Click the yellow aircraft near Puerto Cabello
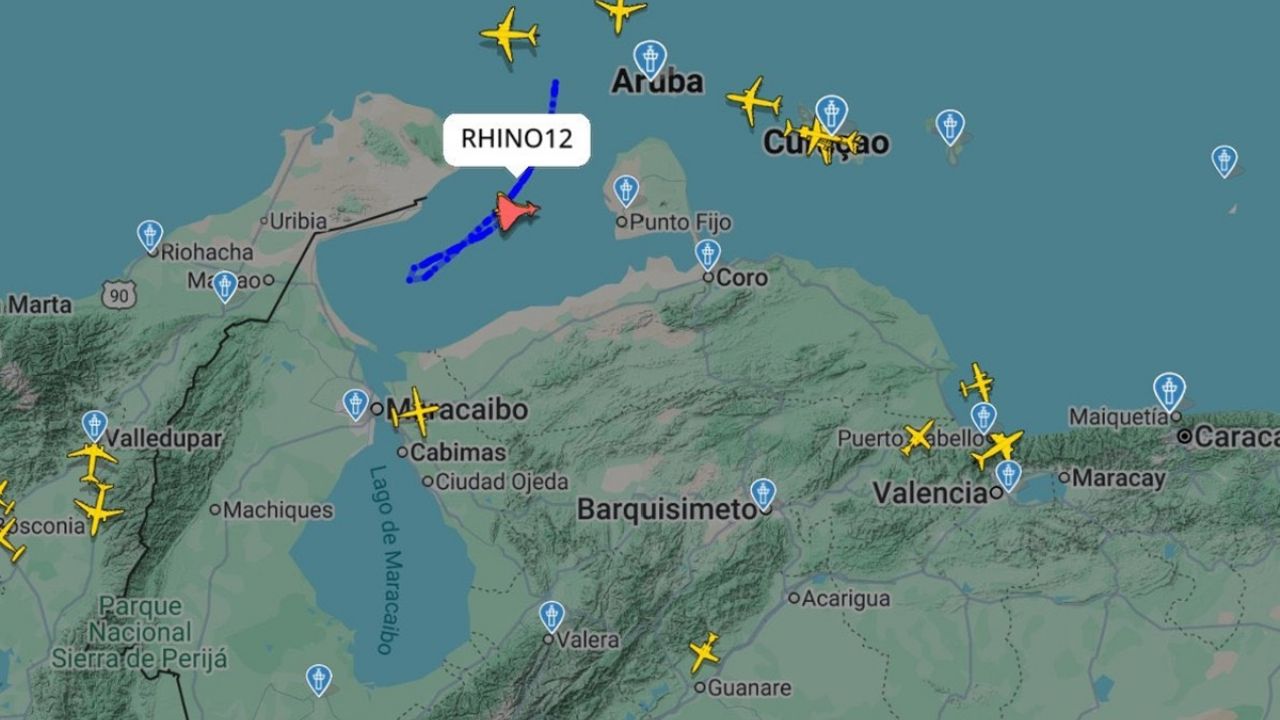Screen dimensions: 1280x720 918,437
